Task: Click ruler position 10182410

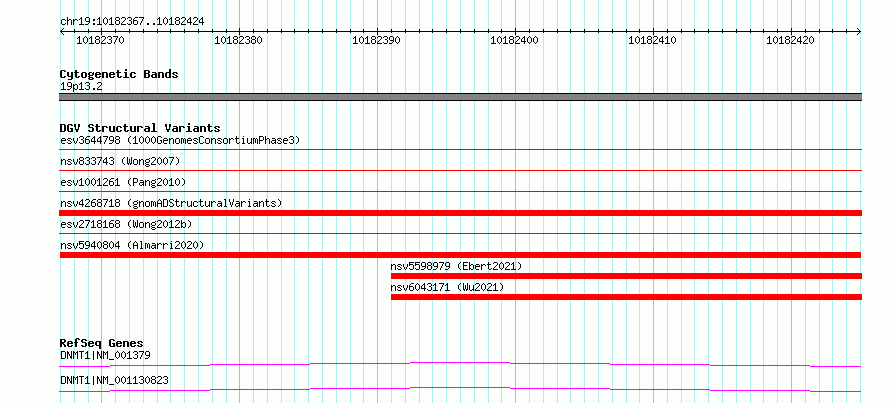Action: pos(652,40)
